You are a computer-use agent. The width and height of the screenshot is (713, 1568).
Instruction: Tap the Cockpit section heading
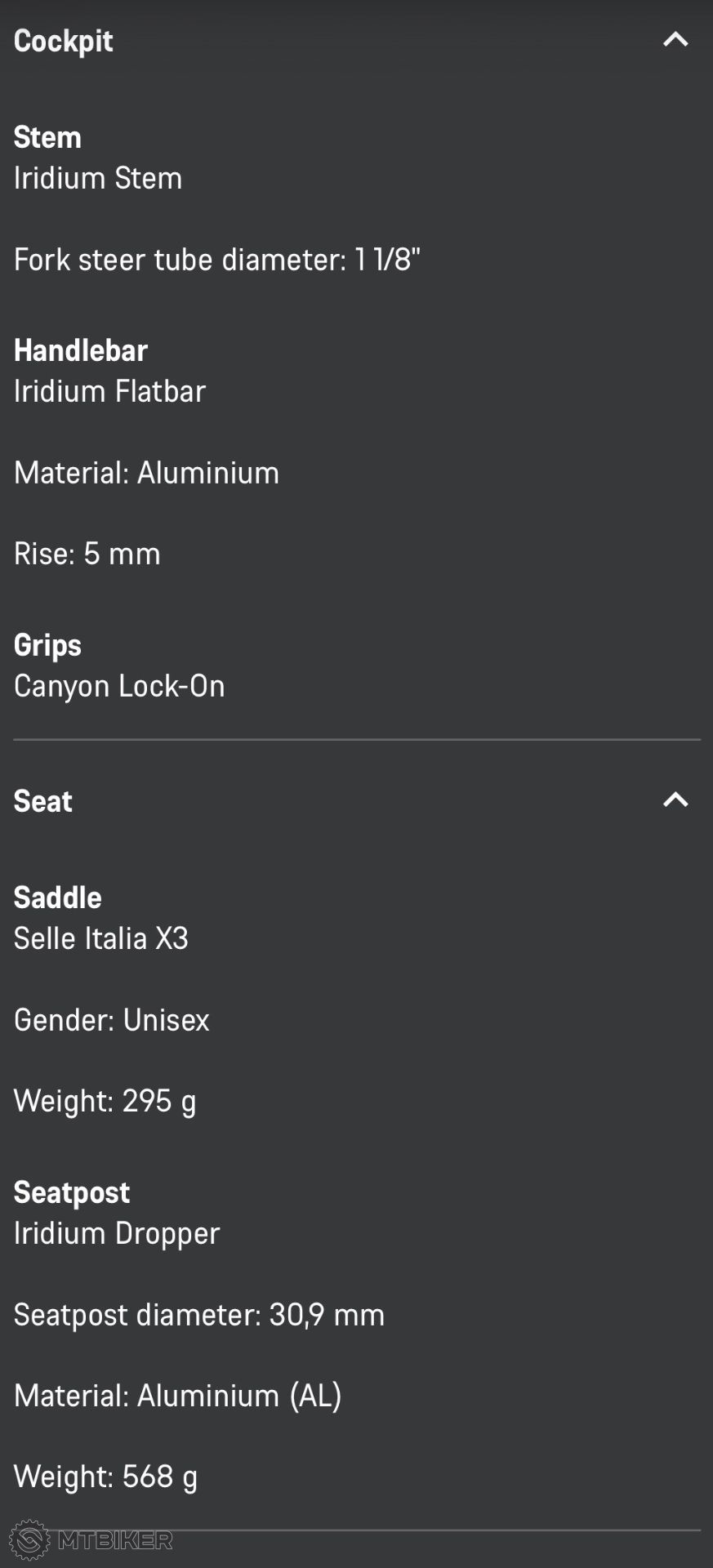point(64,41)
